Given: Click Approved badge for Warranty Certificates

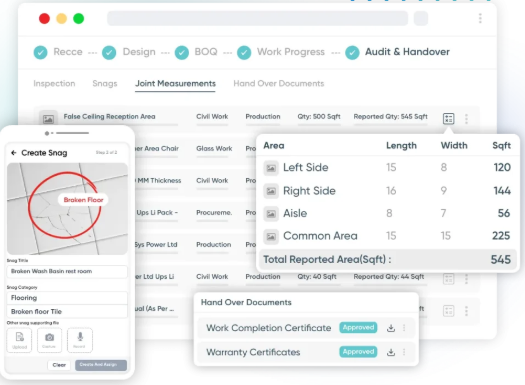Looking at the screenshot, I should (x=358, y=352).
